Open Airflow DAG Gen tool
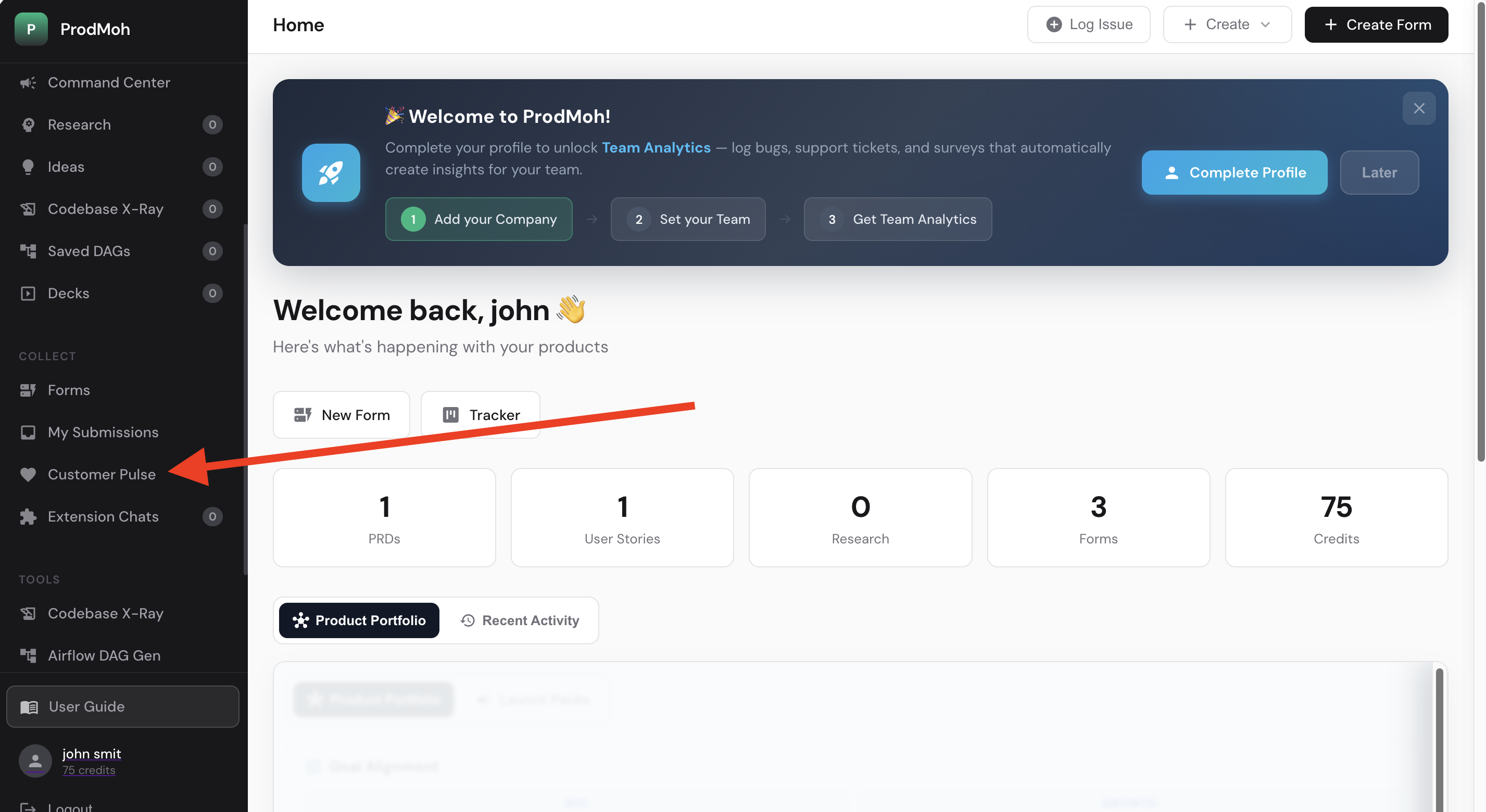This screenshot has height=812, width=1486. pyautogui.click(x=104, y=655)
